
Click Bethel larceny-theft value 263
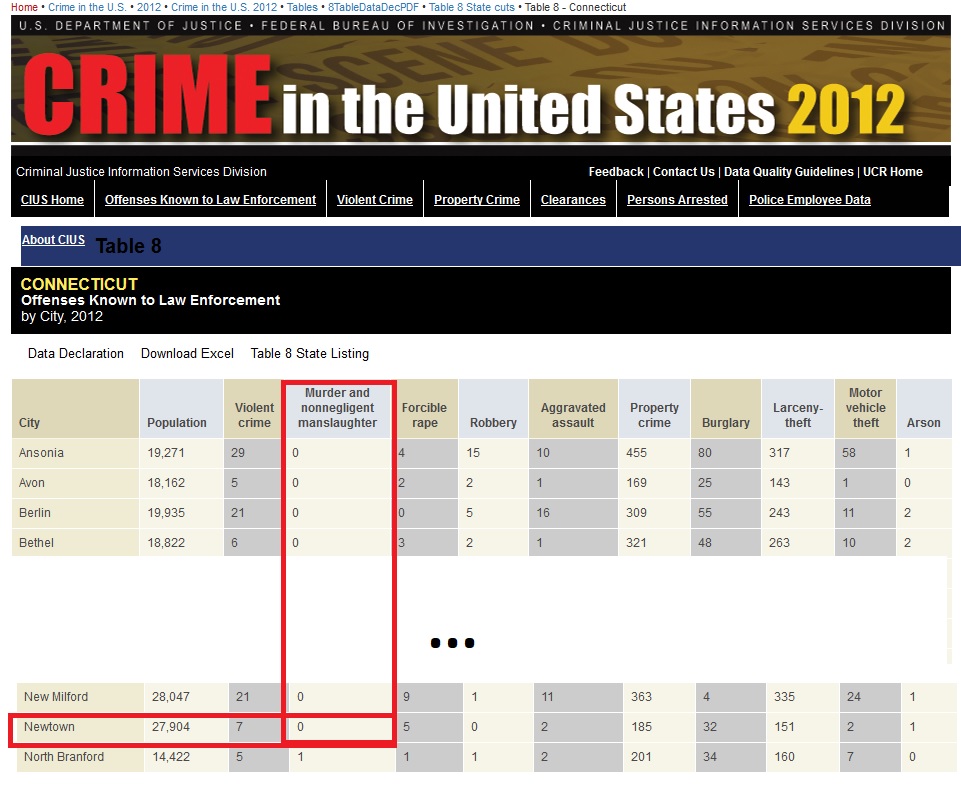point(780,543)
